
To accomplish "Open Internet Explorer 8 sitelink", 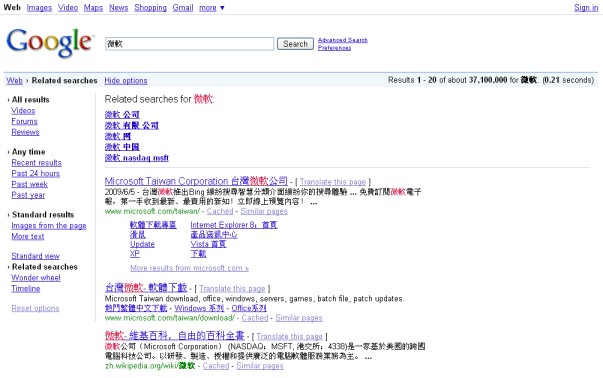I will 234,225.
